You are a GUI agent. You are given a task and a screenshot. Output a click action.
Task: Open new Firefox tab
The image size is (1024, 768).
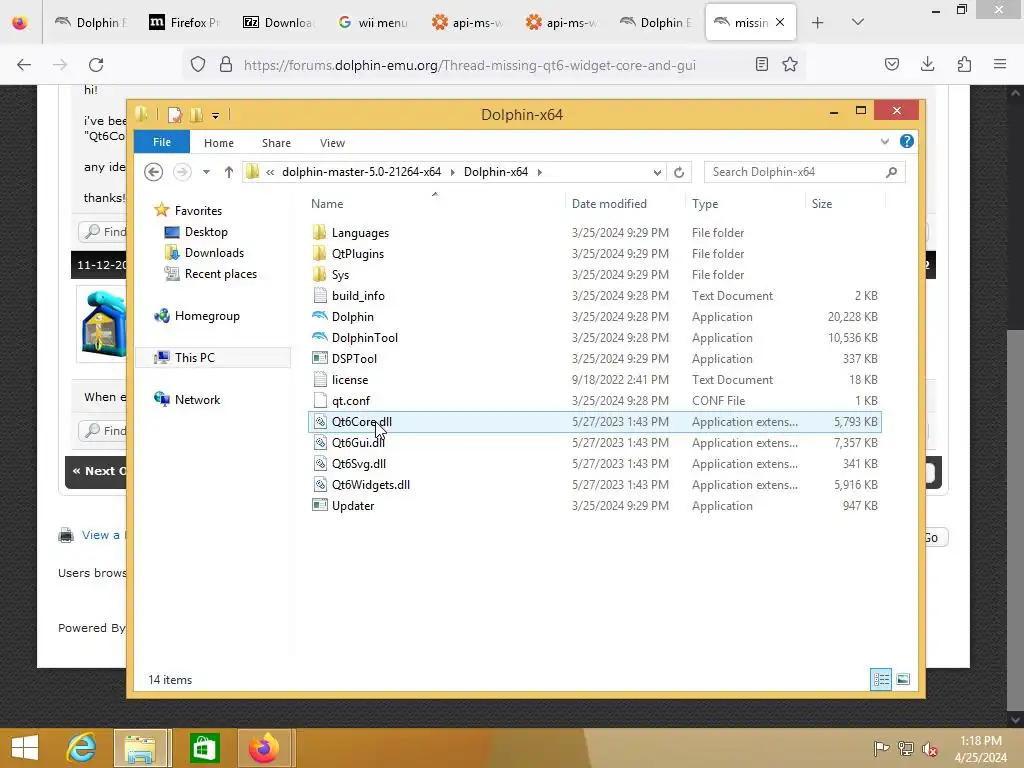(x=817, y=22)
